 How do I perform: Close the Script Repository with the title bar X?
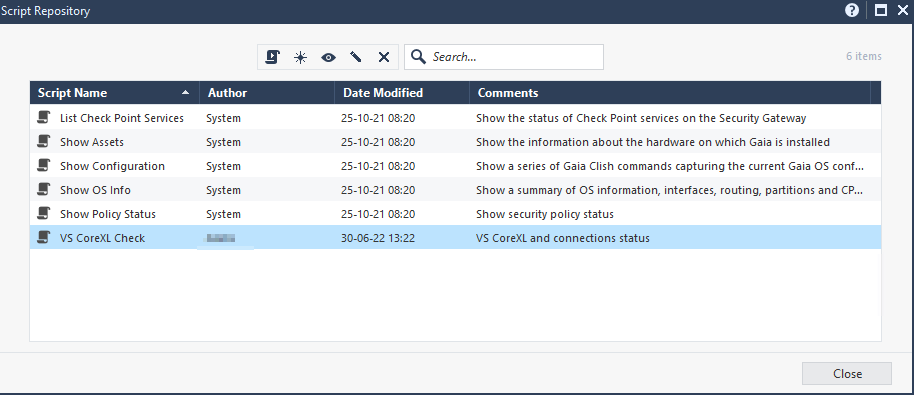click(x=902, y=10)
